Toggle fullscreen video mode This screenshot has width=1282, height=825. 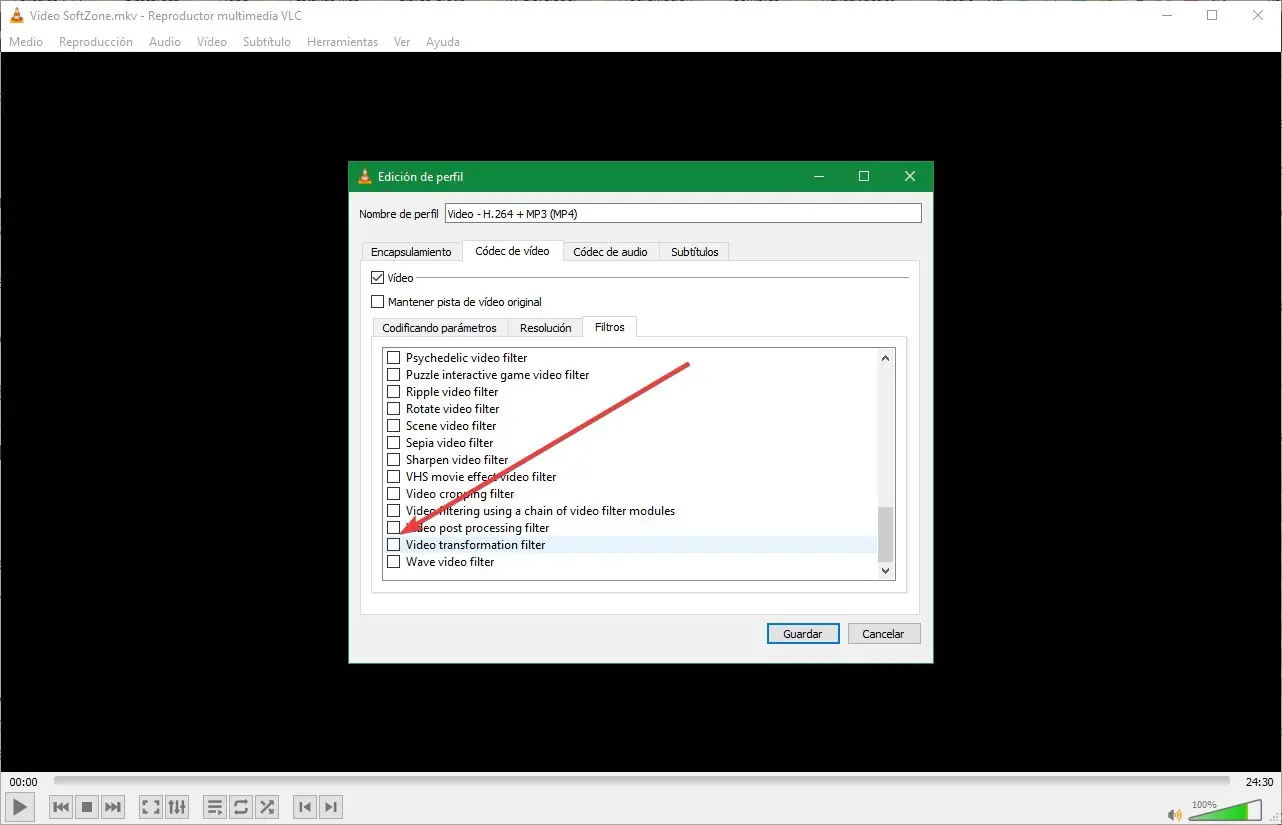151,807
